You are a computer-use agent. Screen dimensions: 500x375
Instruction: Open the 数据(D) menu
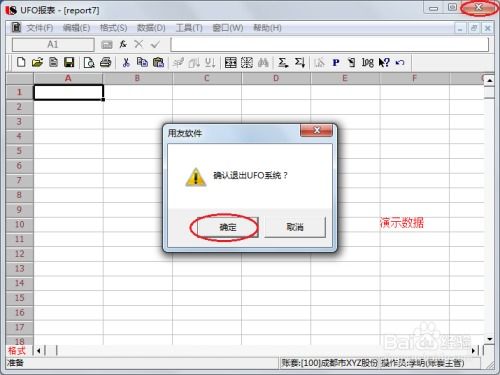pos(151,28)
